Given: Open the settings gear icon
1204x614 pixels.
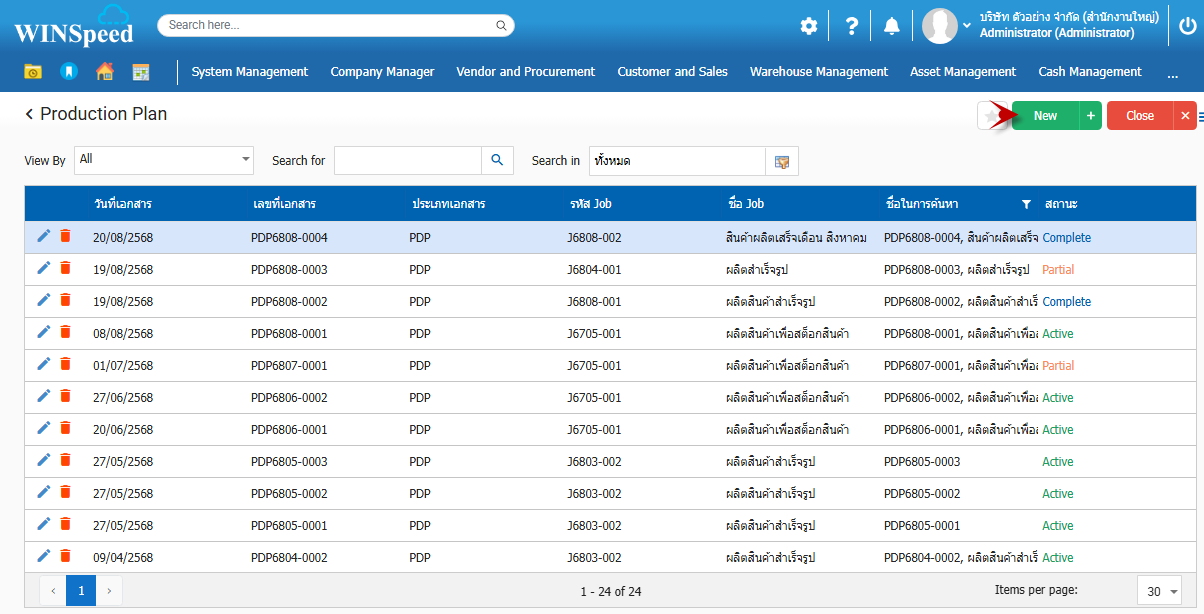Looking at the screenshot, I should click(x=808, y=27).
